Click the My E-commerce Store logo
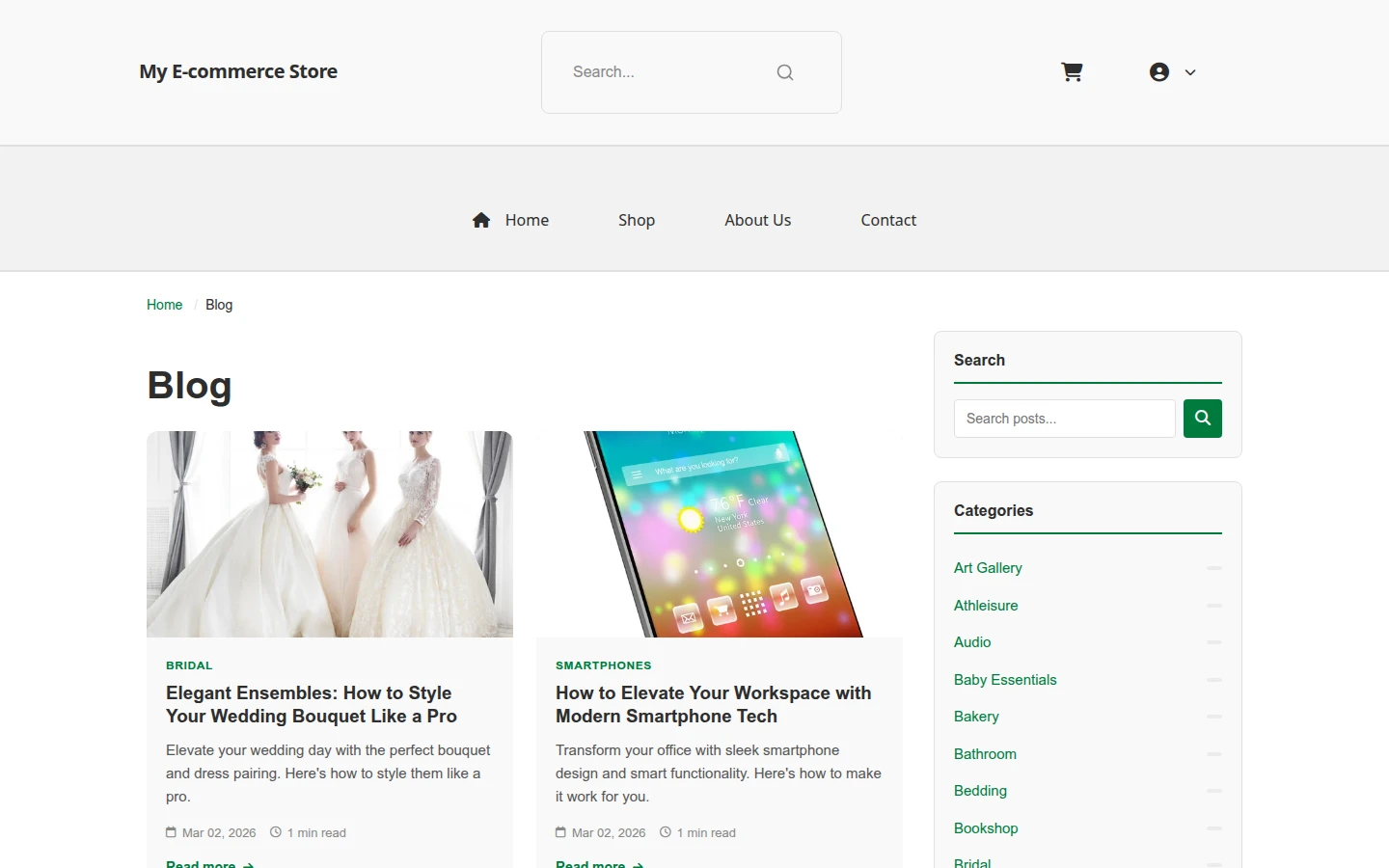Screen dimensions: 1389x868 click(x=238, y=72)
